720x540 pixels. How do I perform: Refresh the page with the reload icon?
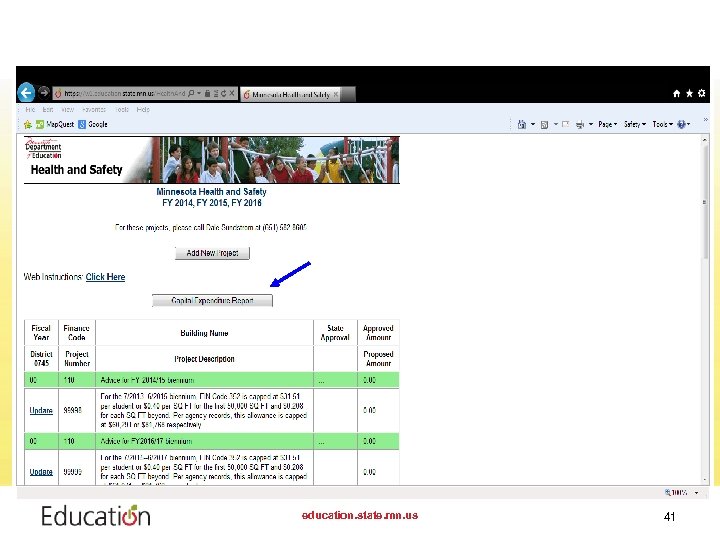coord(224,93)
